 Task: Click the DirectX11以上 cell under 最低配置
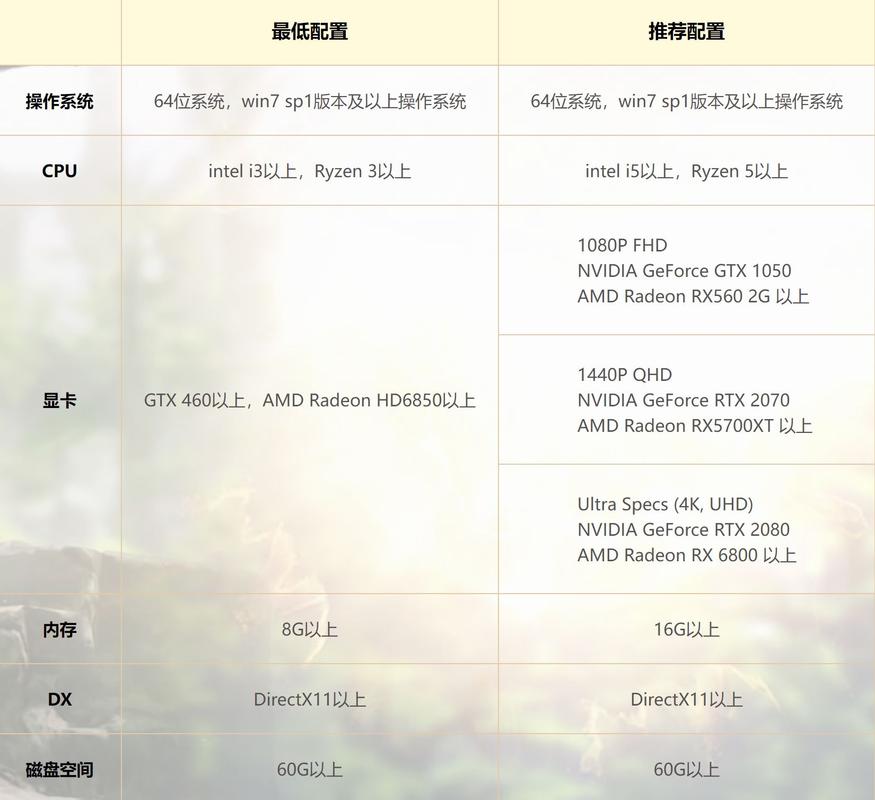(308, 699)
